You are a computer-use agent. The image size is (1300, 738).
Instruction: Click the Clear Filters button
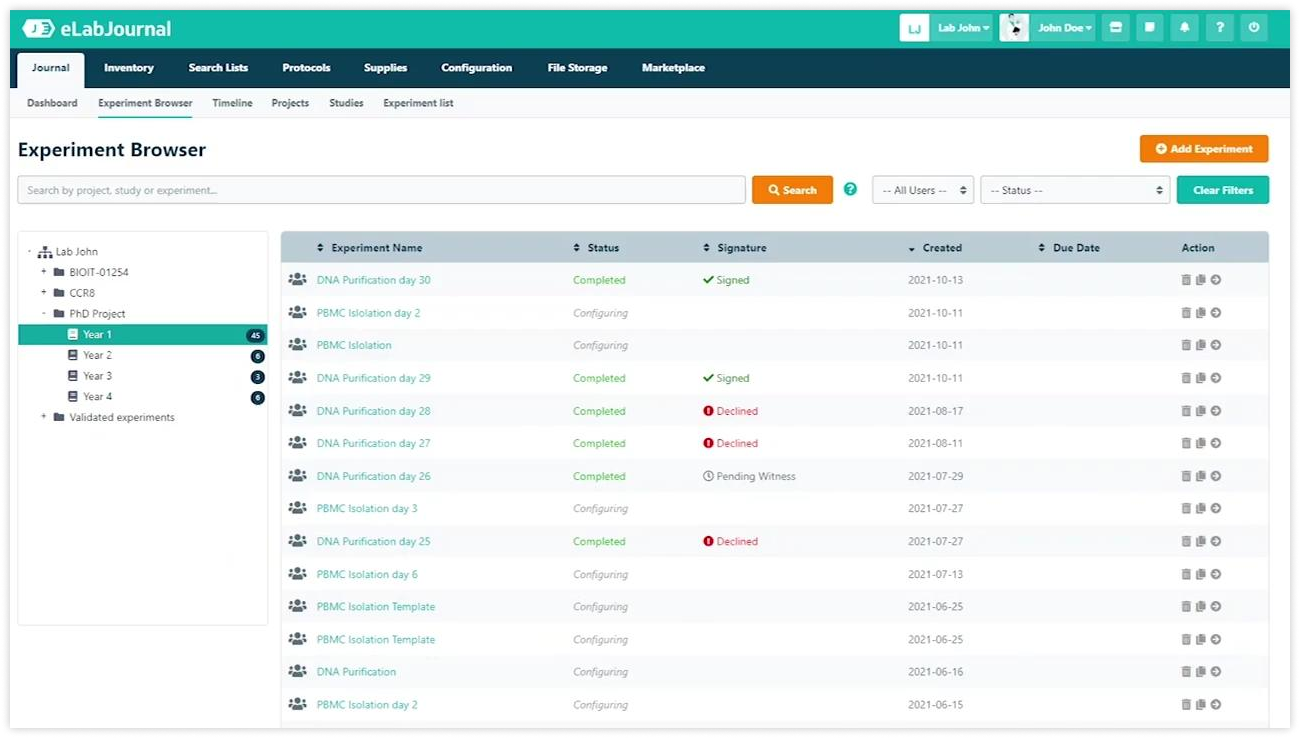pyautogui.click(x=1223, y=190)
